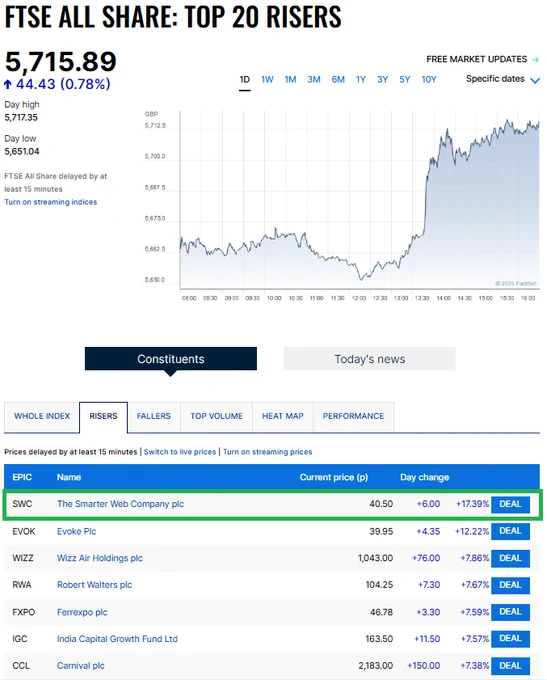Click DEAL button for Carnival plc
This screenshot has height=680, width=547.
coord(510,666)
